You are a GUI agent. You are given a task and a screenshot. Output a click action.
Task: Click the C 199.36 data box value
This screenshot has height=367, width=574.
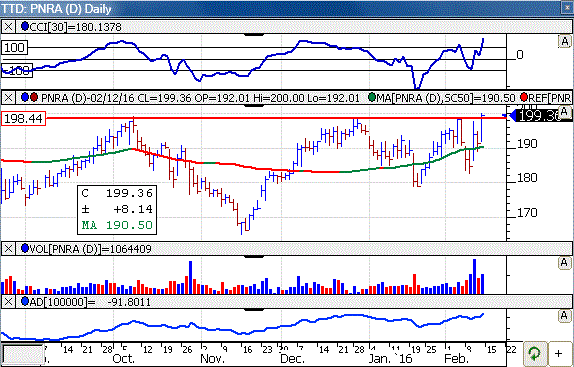[129, 193]
